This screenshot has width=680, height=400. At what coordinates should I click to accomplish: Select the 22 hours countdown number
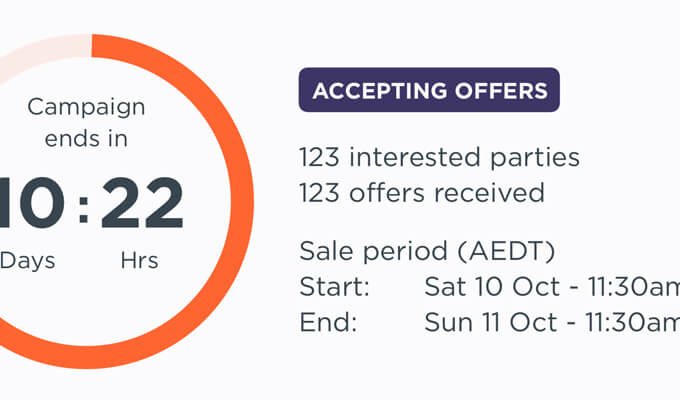(x=142, y=203)
